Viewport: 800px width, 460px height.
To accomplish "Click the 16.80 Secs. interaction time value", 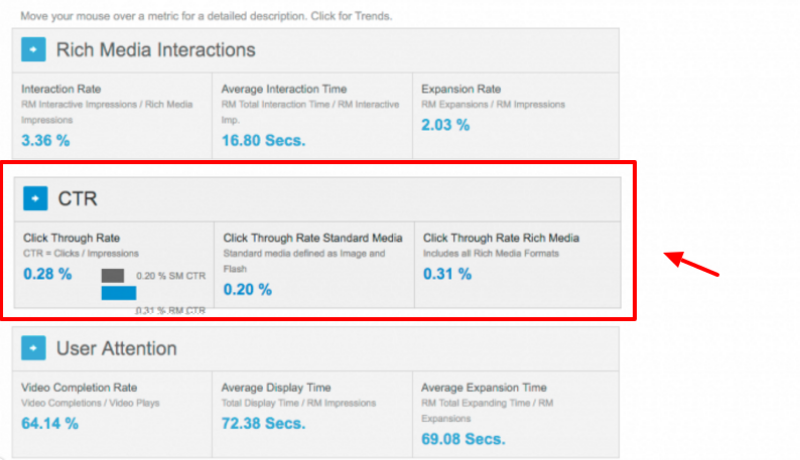I will pos(264,140).
